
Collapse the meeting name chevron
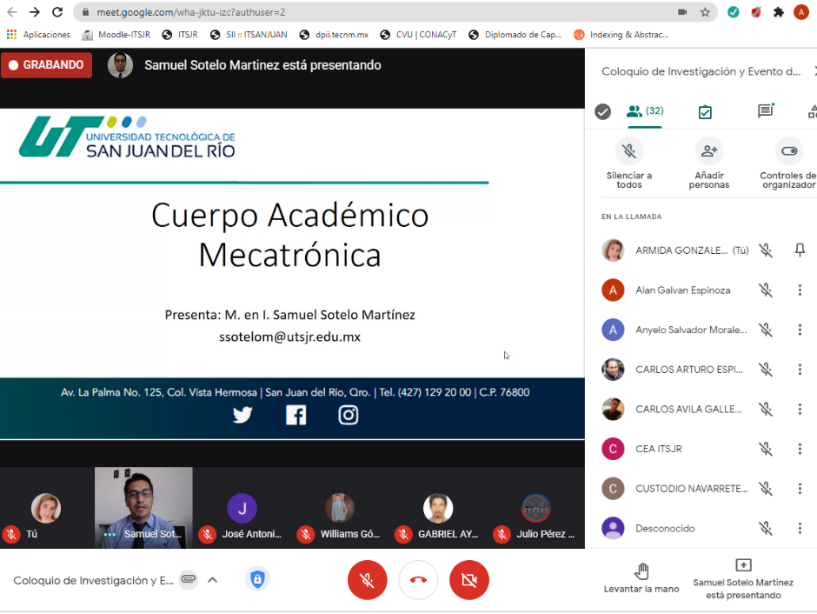[x=211, y=580]
